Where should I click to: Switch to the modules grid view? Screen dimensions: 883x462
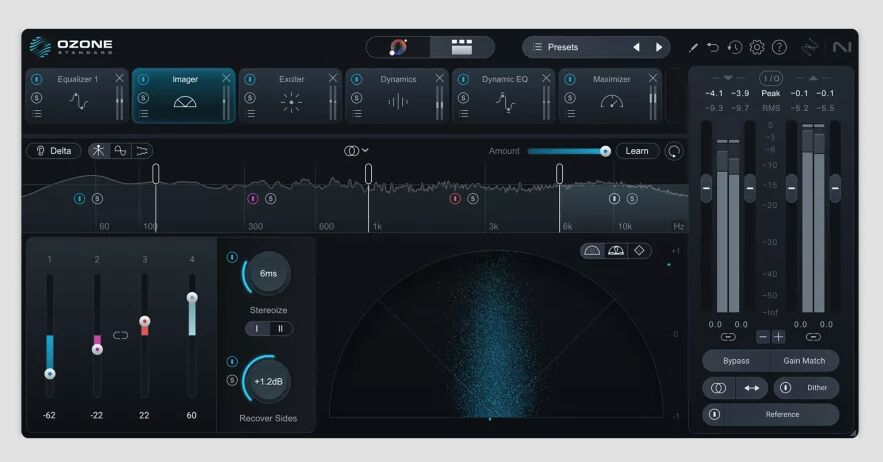(461, 47)
